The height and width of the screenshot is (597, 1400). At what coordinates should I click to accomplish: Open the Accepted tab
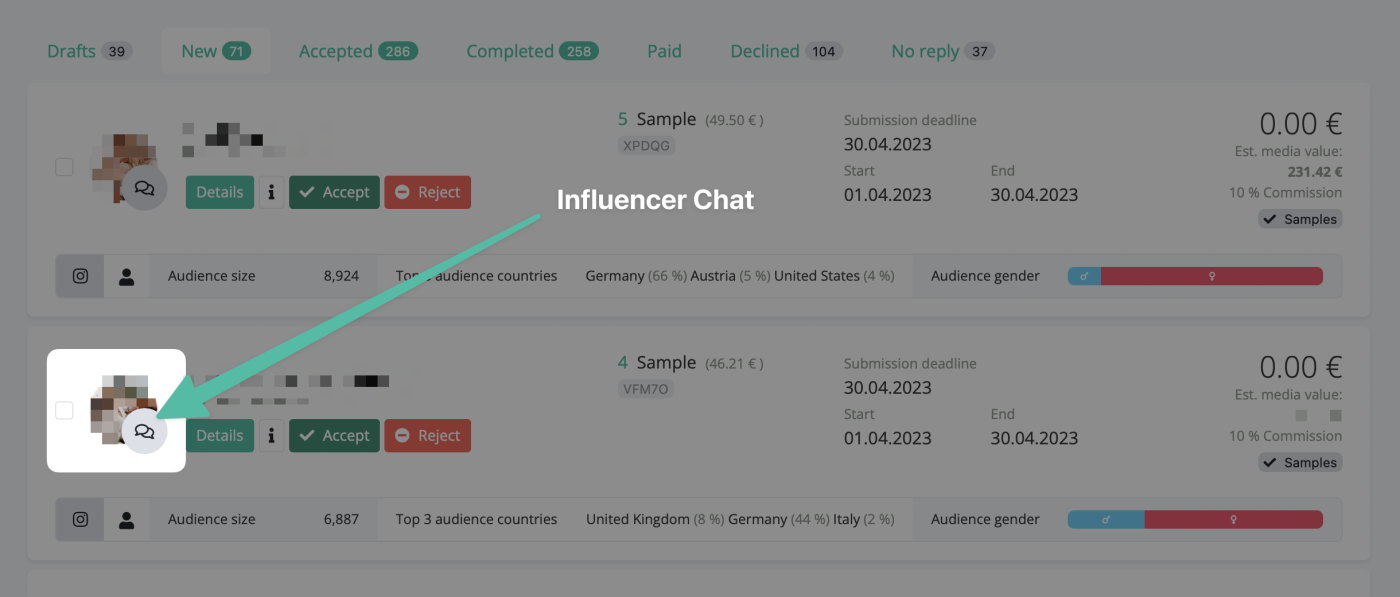336,51
